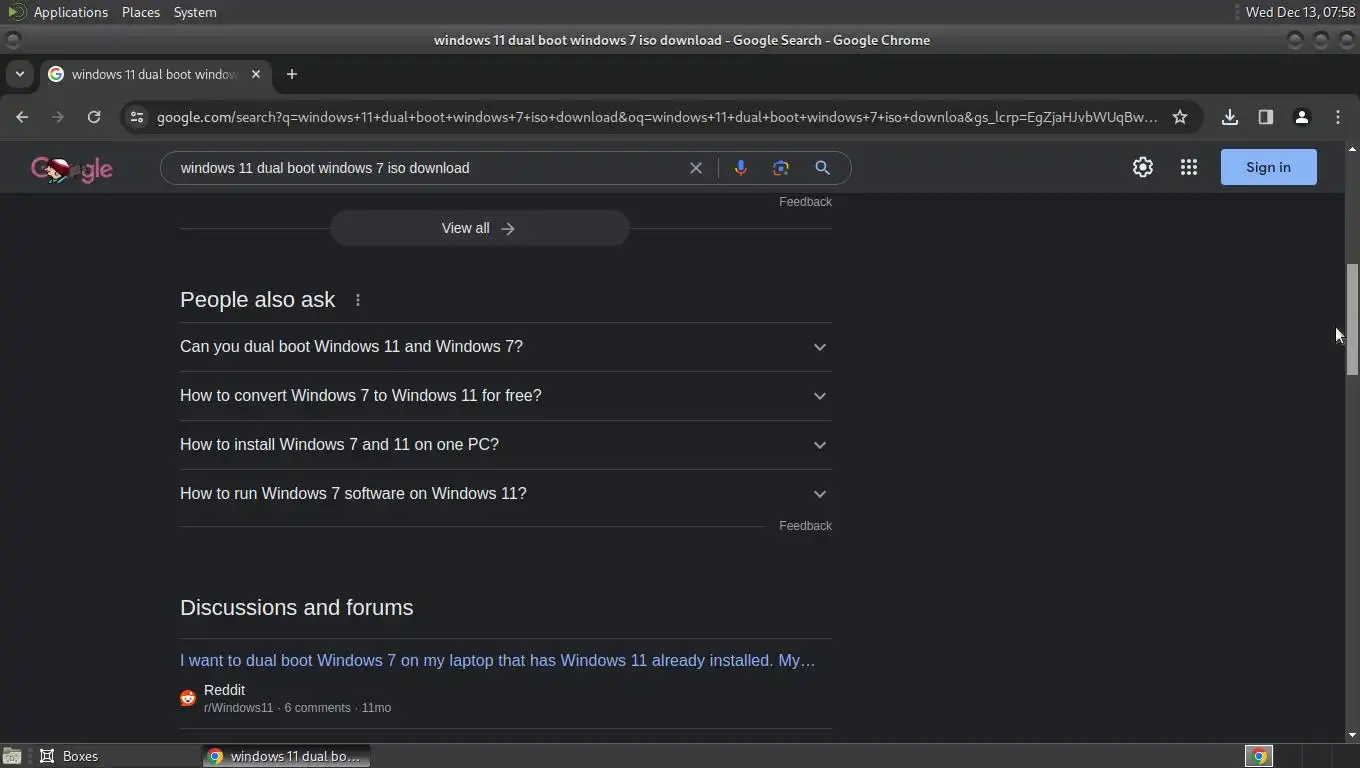
Task: Open a new browser tab
Action: pyautogui.click(x=292, y=74)
